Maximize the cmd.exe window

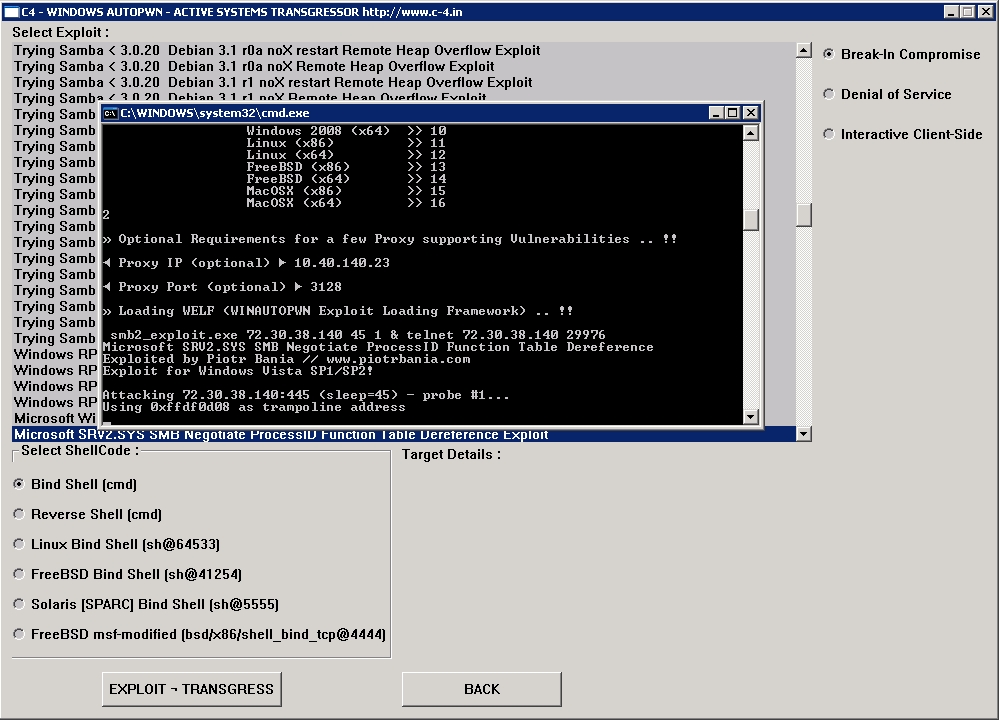733,113
